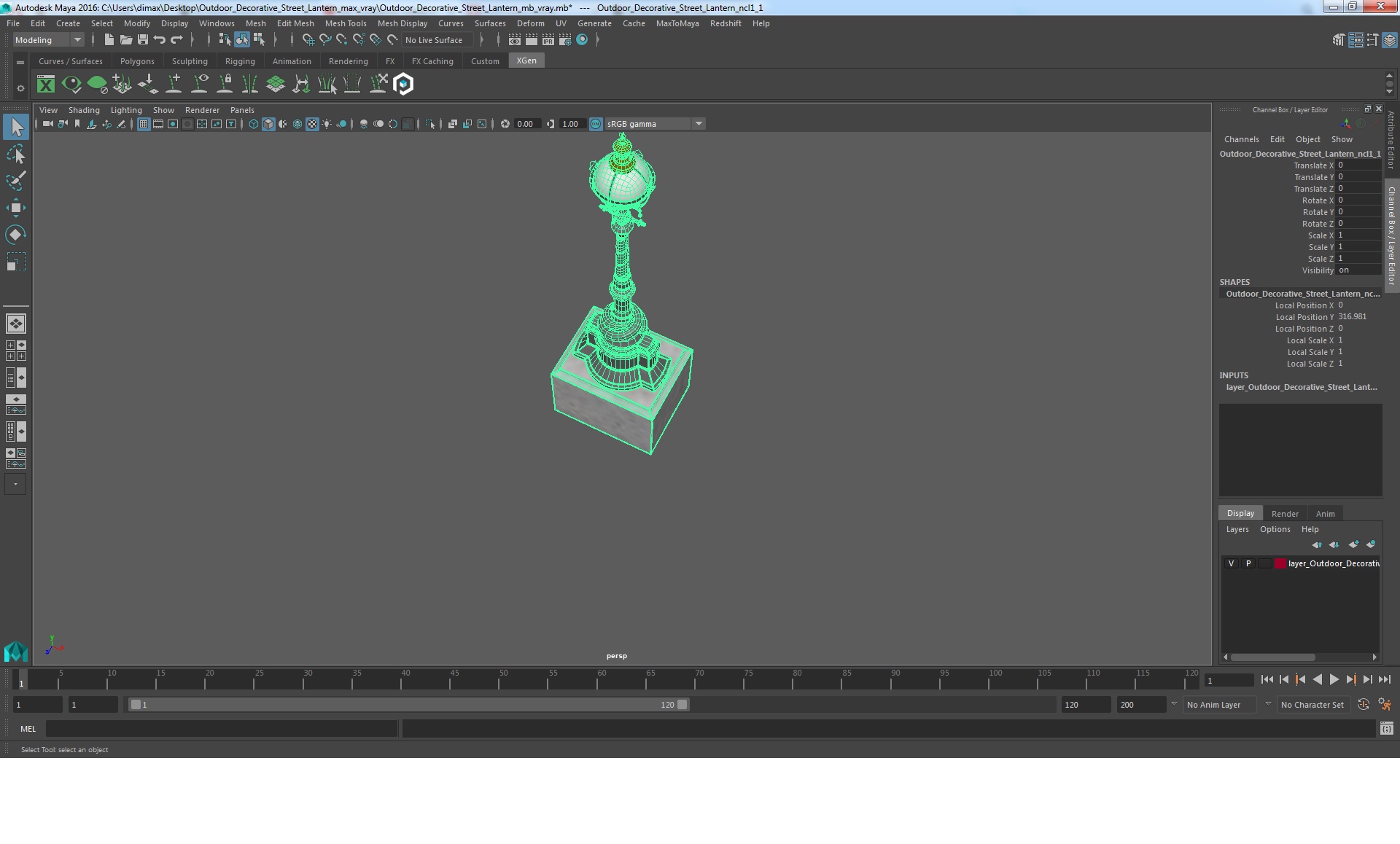Click the Paint selection tool

click(15, 181)
